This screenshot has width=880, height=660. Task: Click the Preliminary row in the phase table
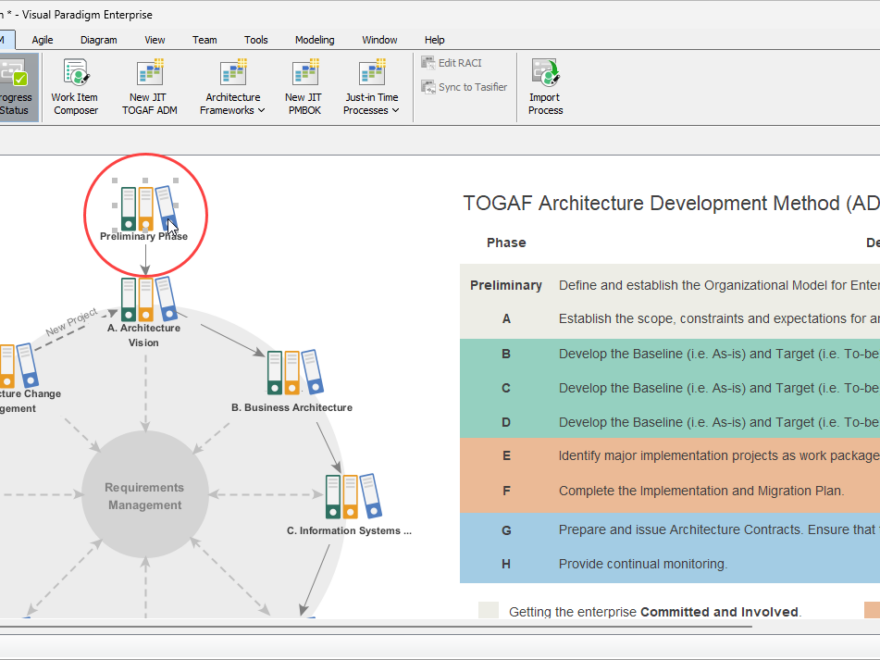pyautogui.click(x=506, y=285)
